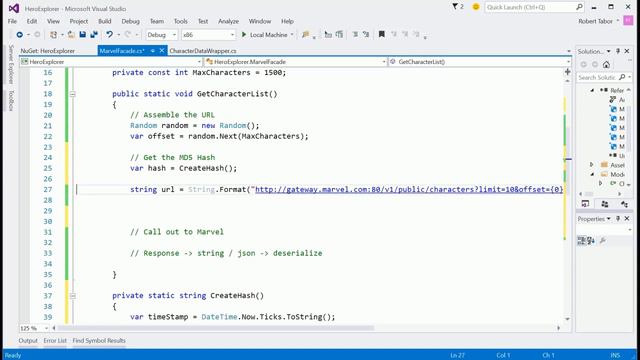Switch to Team Explorer bottom tab icon

click(604, 204)
